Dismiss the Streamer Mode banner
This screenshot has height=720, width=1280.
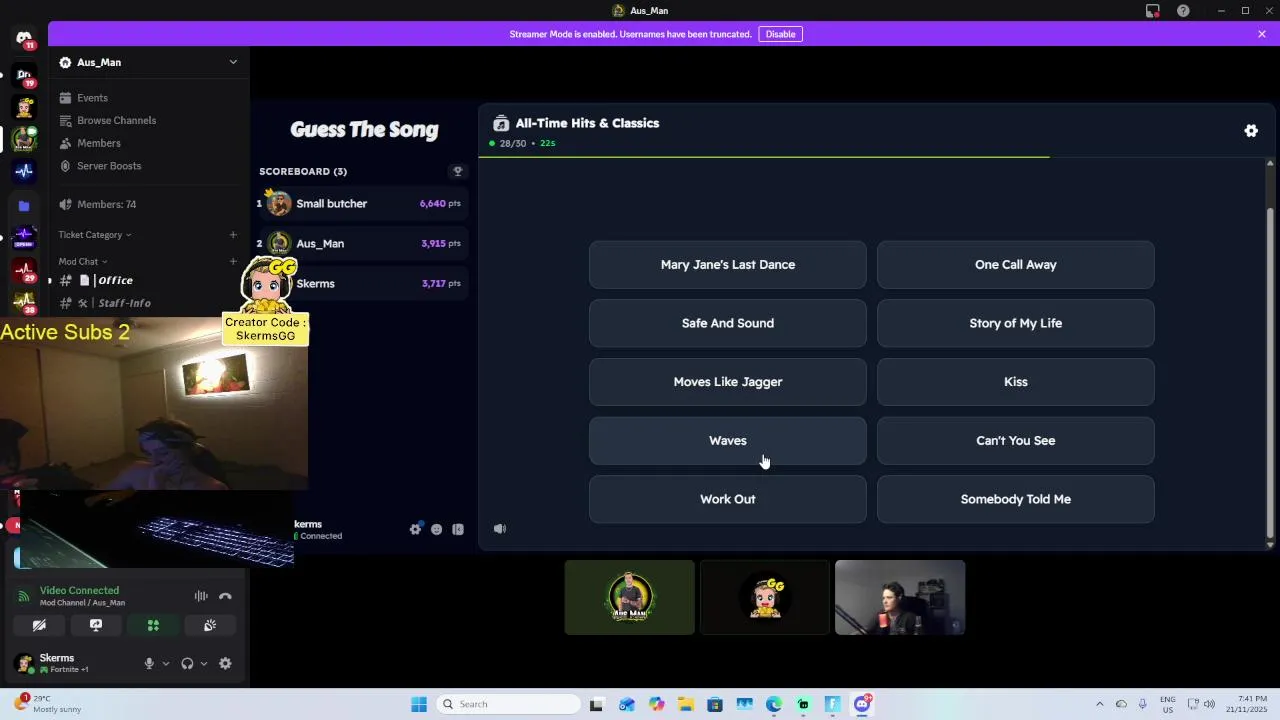1262,34
